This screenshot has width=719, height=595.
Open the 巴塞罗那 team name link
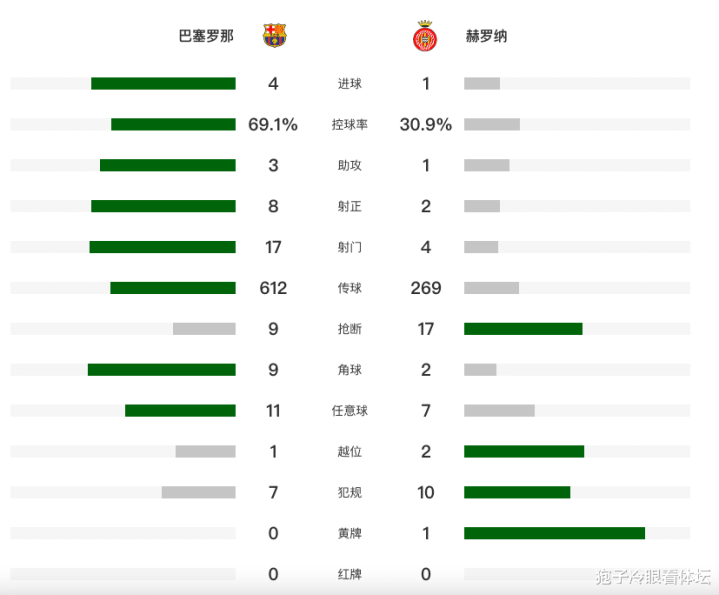tap(206, 36)
